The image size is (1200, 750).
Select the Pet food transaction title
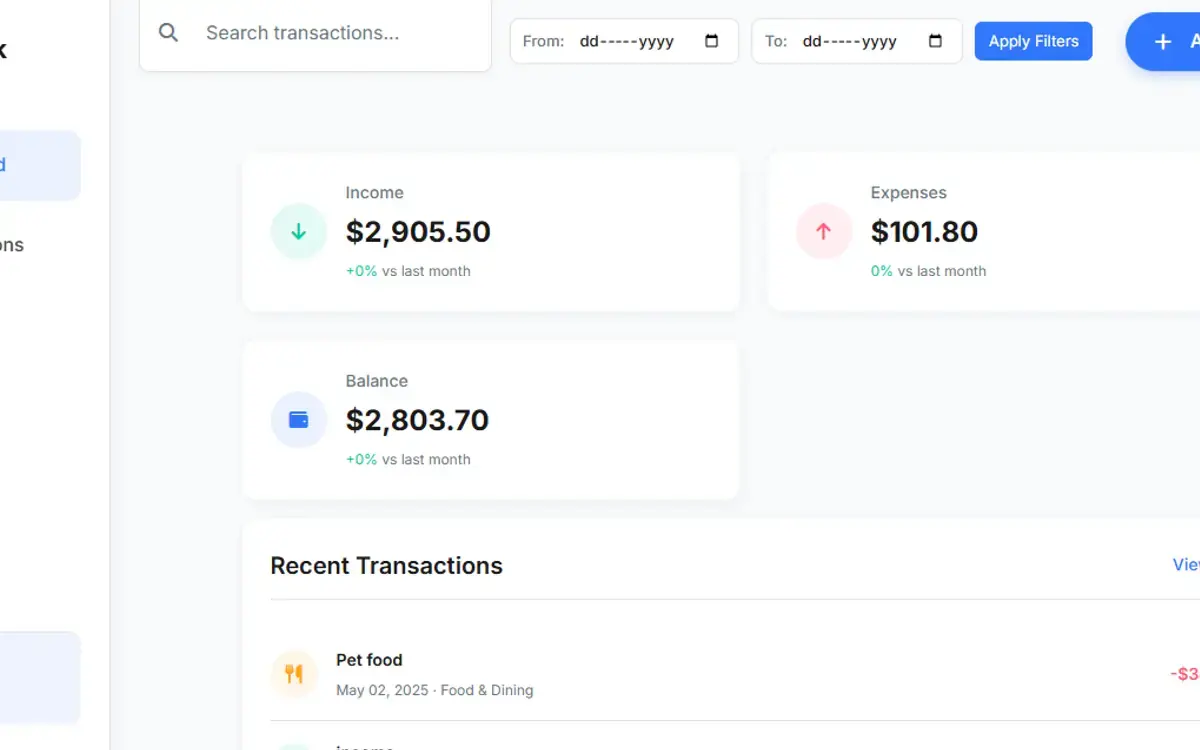click(x=369, y=660)
